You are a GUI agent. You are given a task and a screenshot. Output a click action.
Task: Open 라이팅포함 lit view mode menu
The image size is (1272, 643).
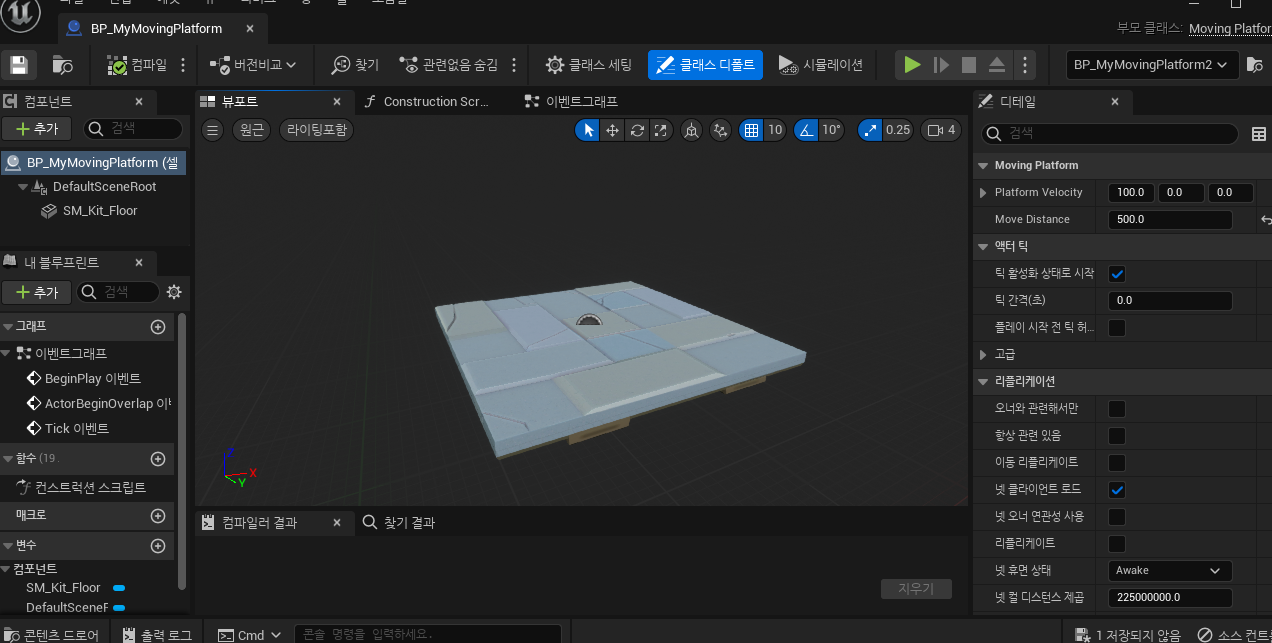pyautogui.click(x=317, y=129)
